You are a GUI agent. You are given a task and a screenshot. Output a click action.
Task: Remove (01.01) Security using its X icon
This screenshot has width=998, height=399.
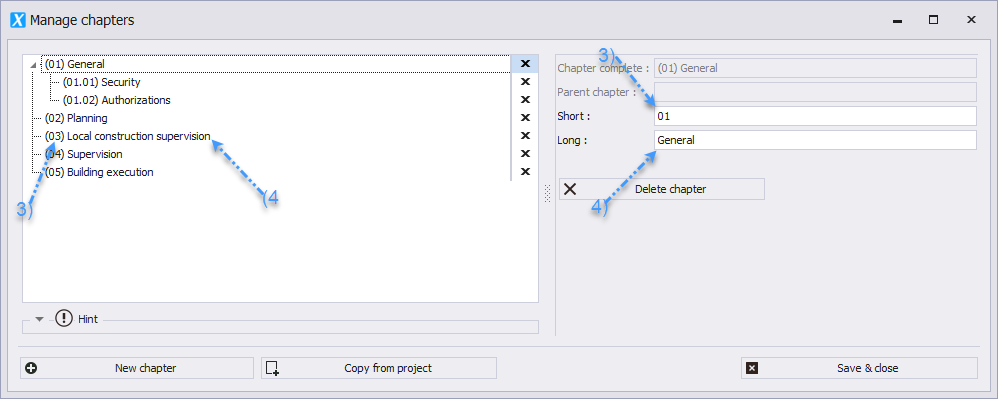(525, 81)
